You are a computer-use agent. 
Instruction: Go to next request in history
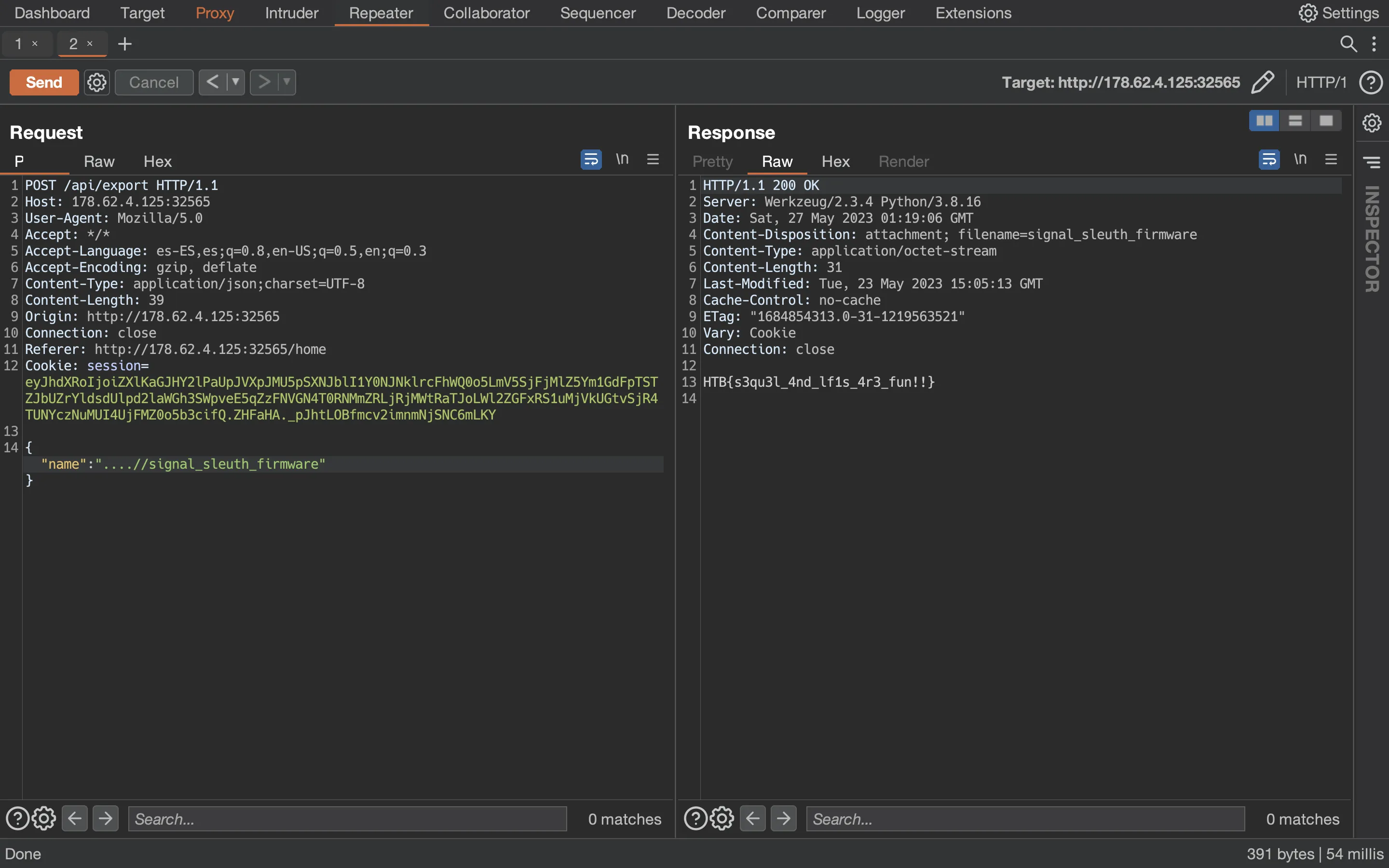263,82
